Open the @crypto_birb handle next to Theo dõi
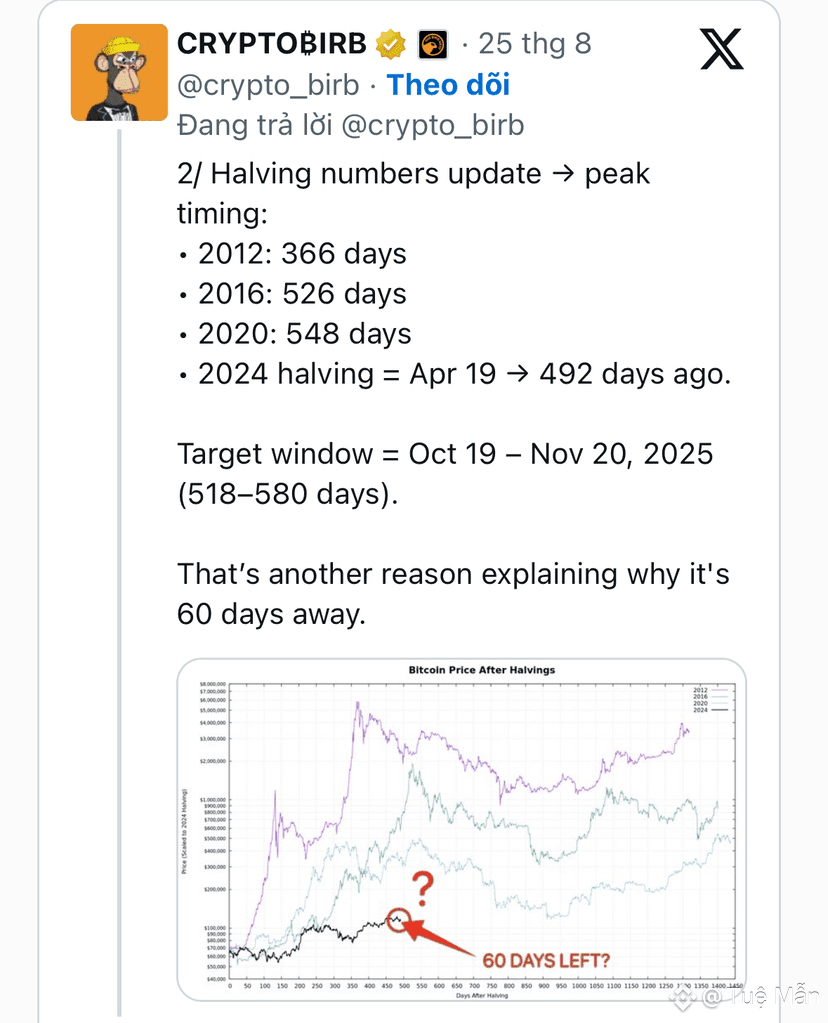Viewport: 828px width, 1023px height. click(x=268, y=85)
